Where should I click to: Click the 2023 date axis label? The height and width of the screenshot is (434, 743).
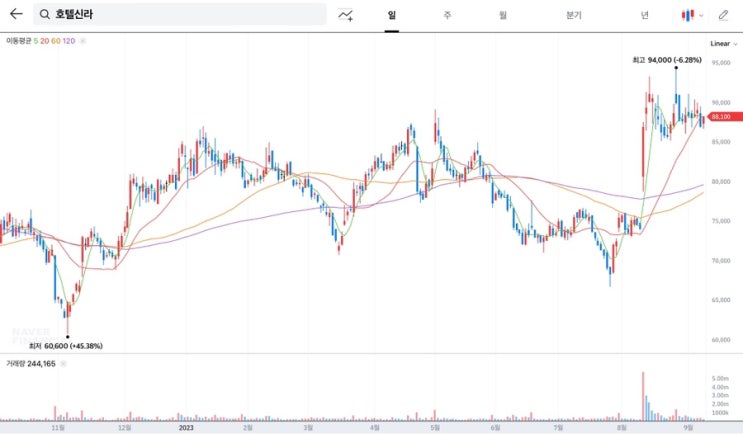(x=186, y=428)
